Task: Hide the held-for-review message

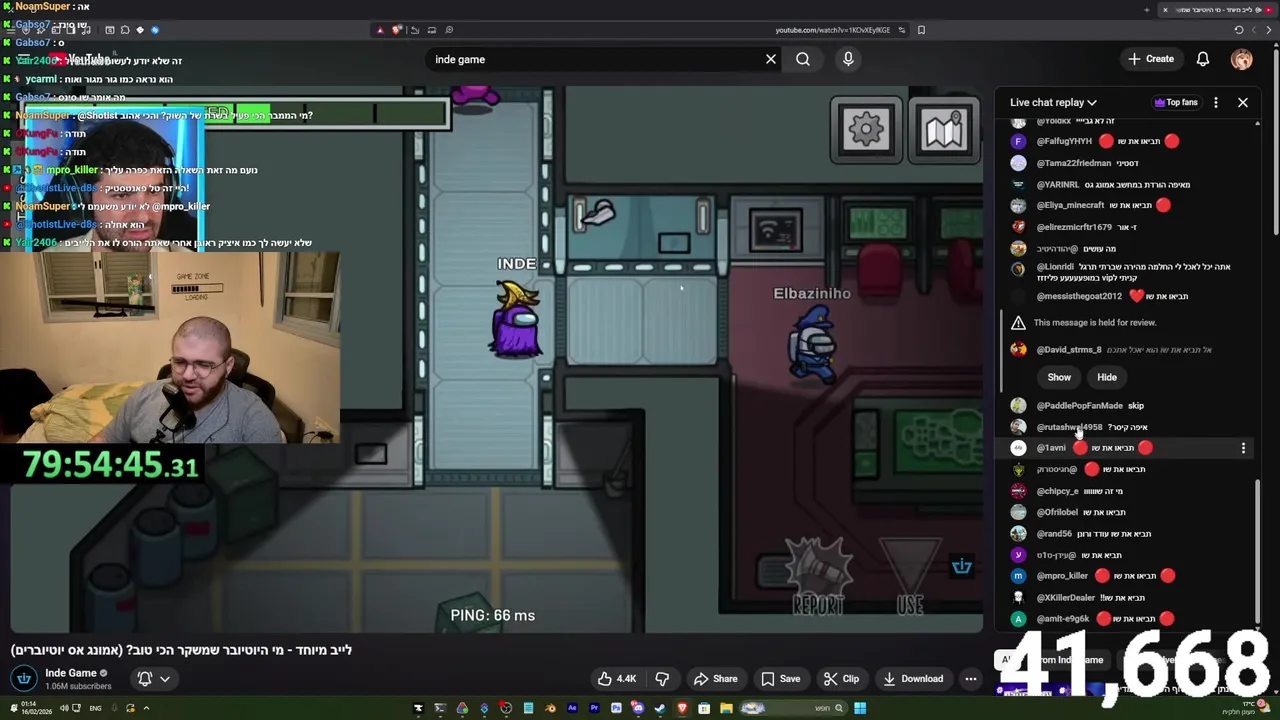Action: (x=1107, y=377)
